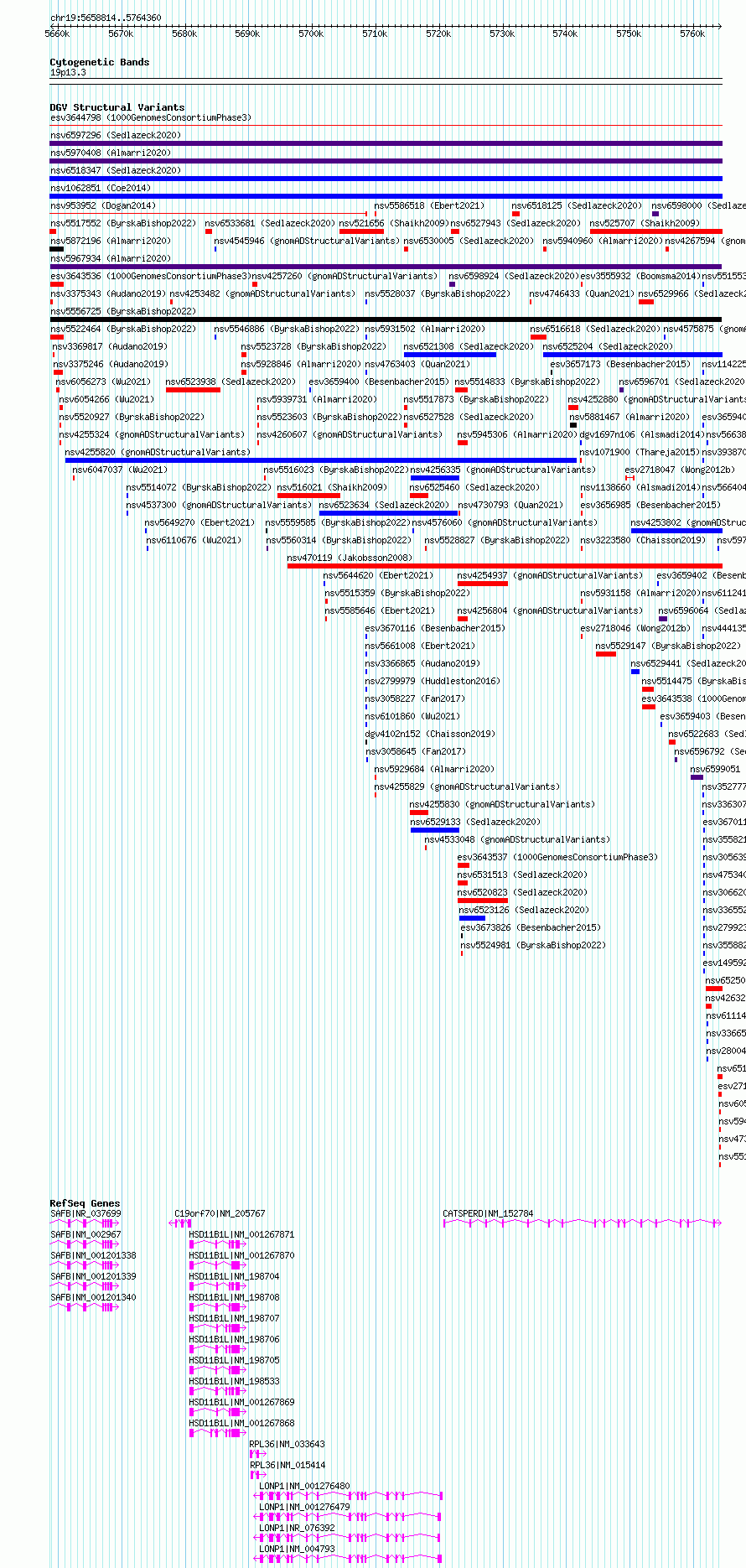Image resolution: width=746 pixels, height=1568 pixels.
Task: Open variant dgv4102n152 (Chaisson2019)
Action: tap(430, 734)
